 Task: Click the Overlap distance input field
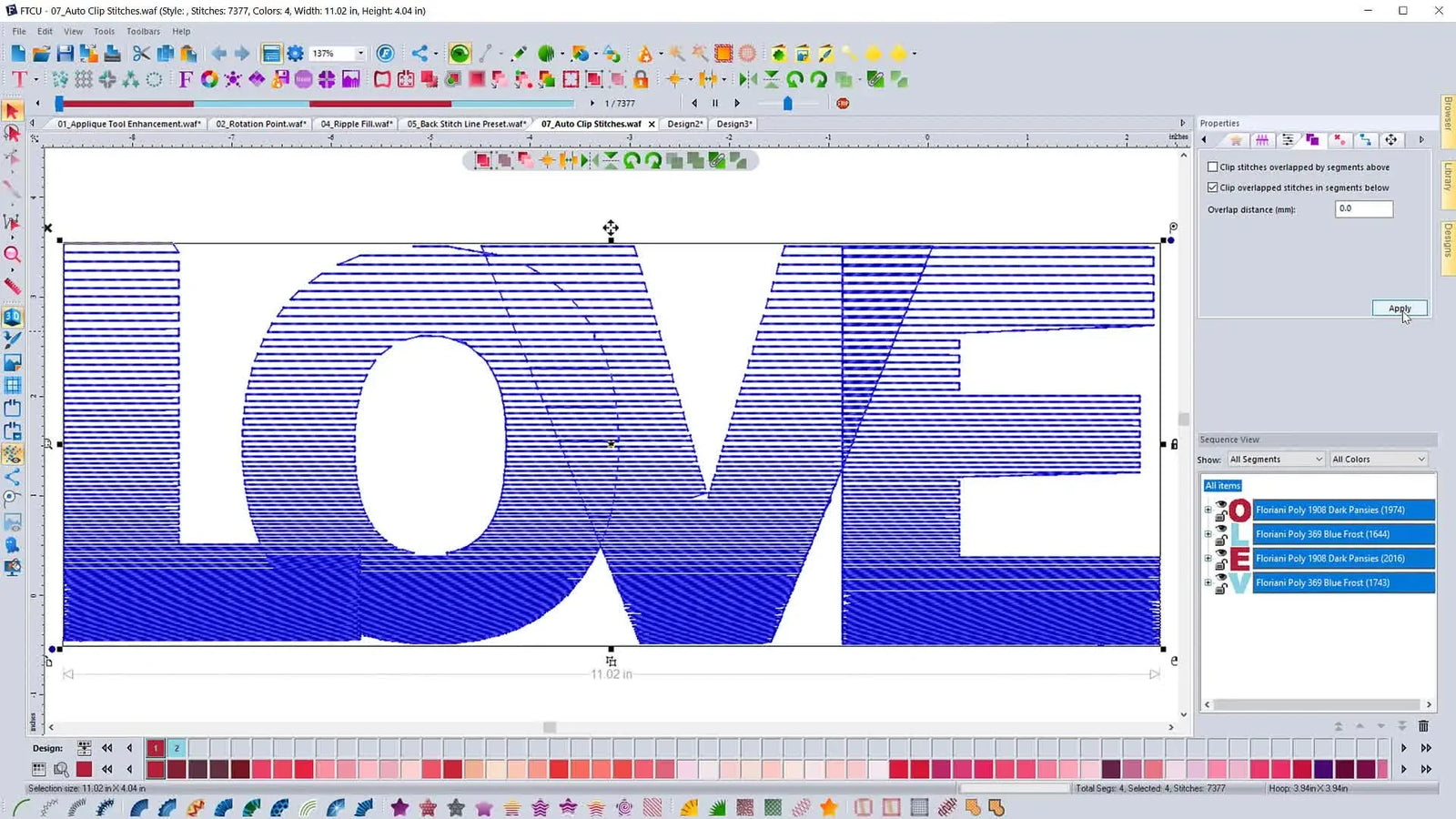[x=1363, y=209]
